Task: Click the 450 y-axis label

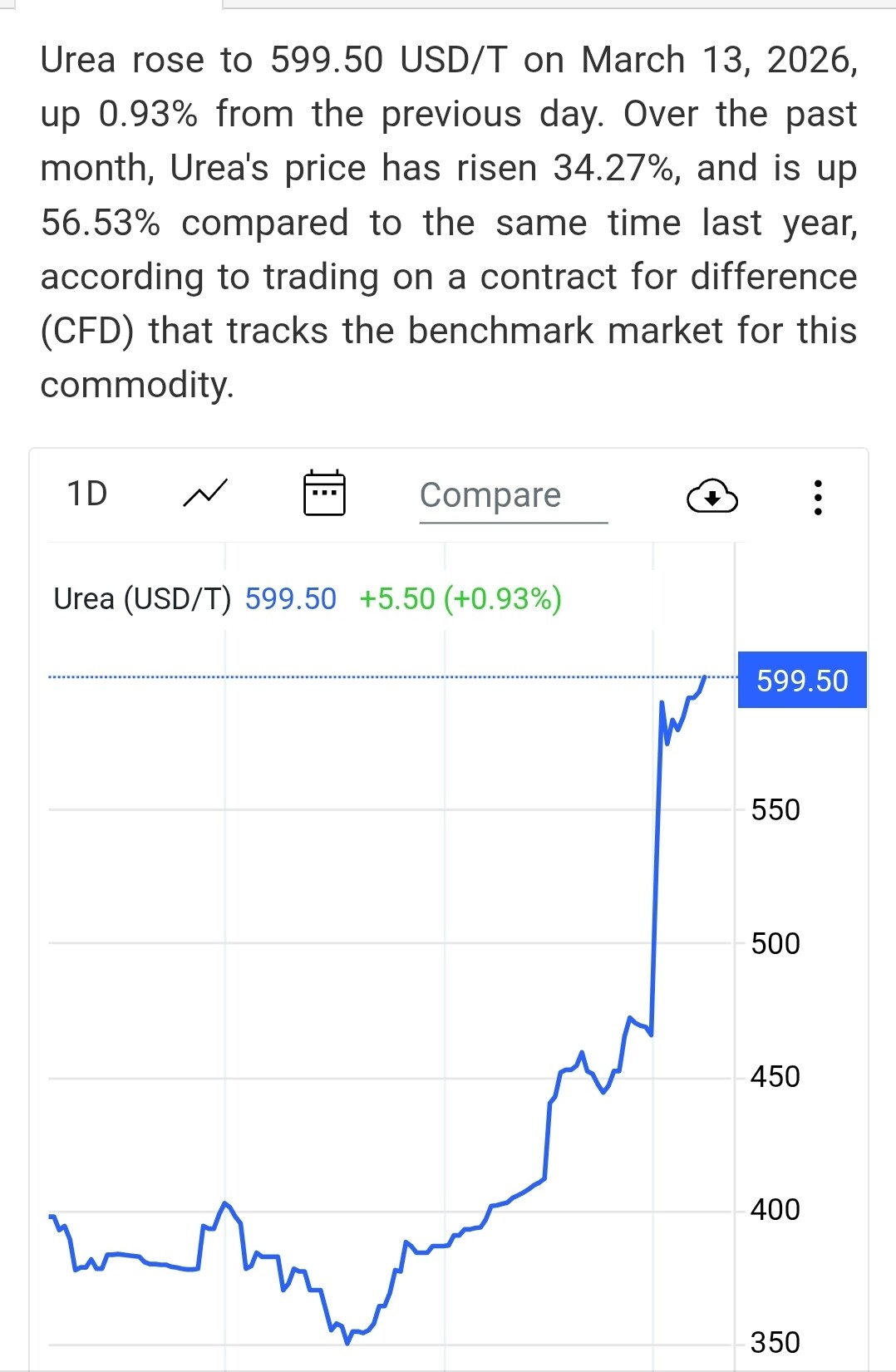Action: pos(775,1077)
